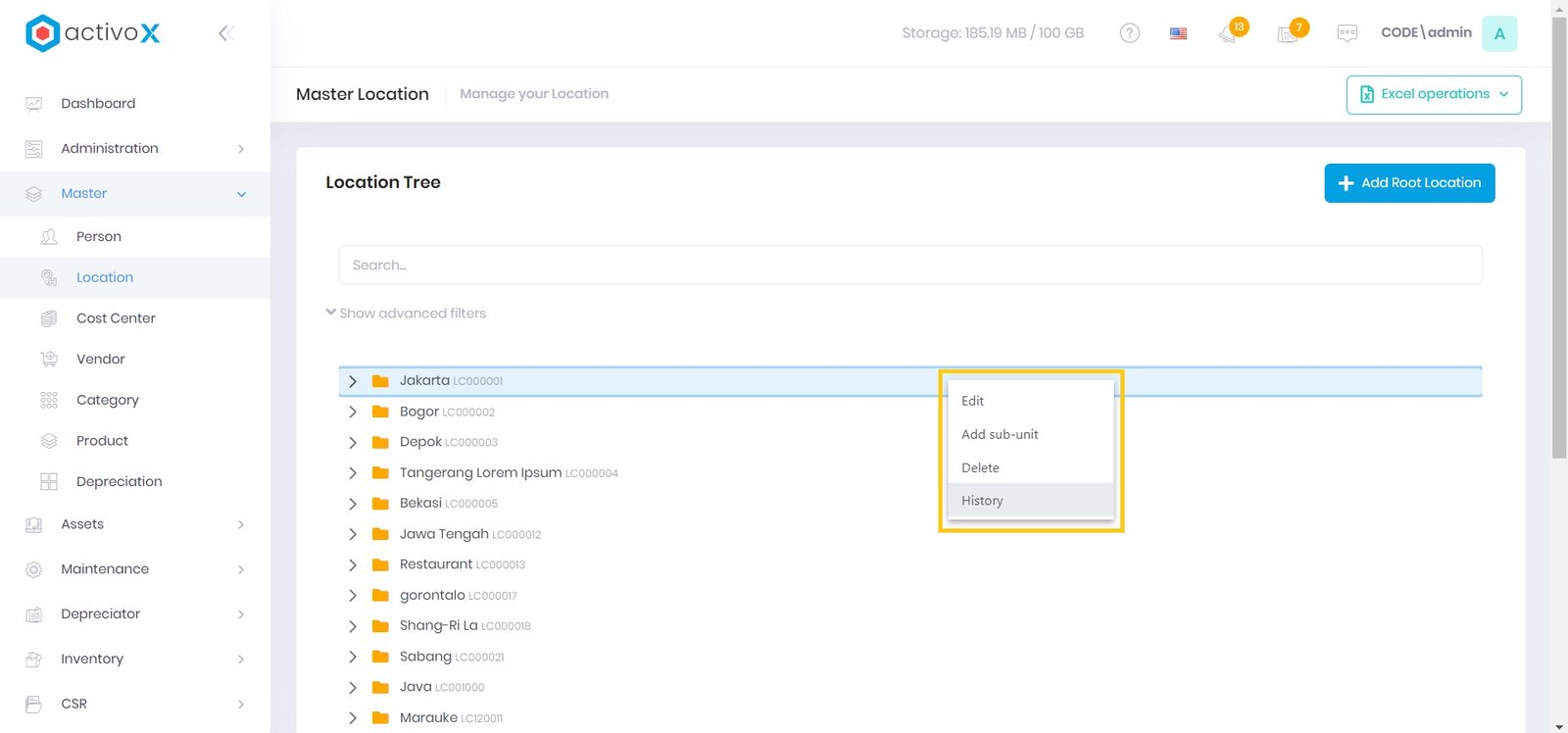Open the Excel operations dropdown
The image size is (1568, 733).
click(1433, 95)
